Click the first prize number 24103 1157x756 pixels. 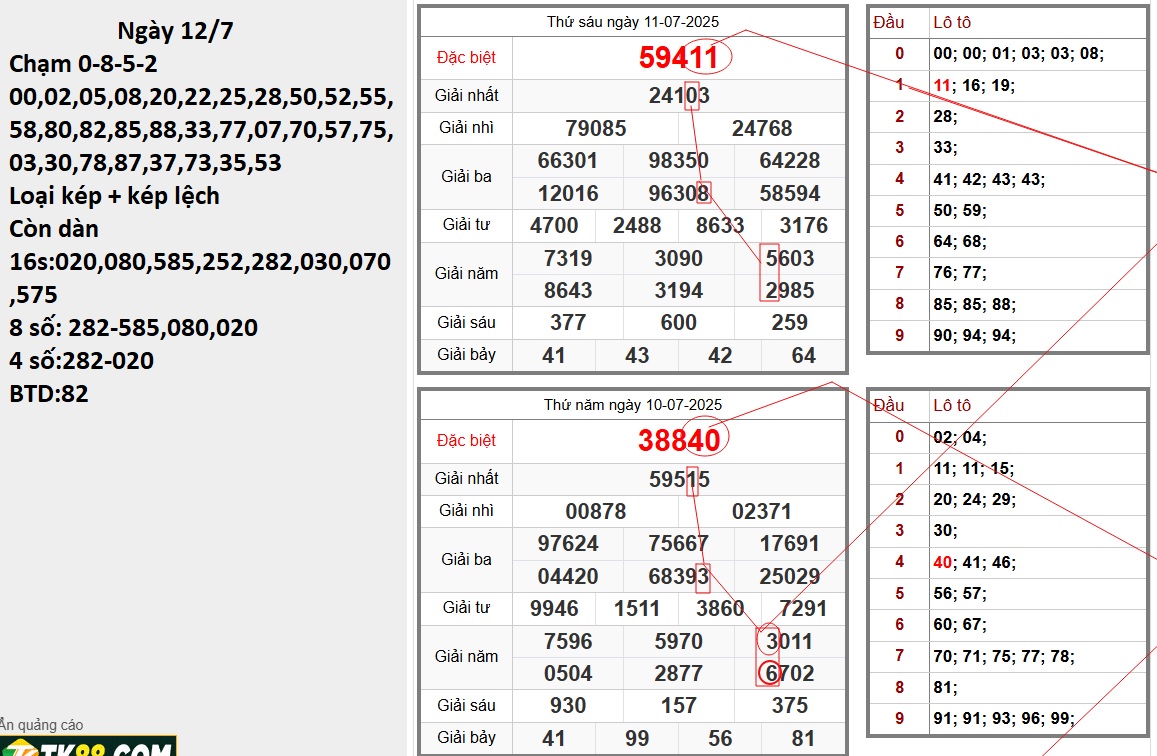(x=679, y=96)
